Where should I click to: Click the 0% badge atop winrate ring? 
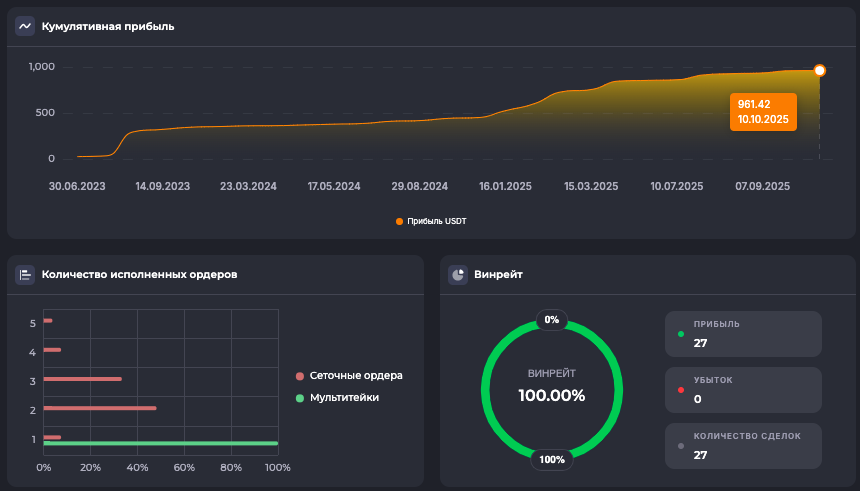click(552, 320)
